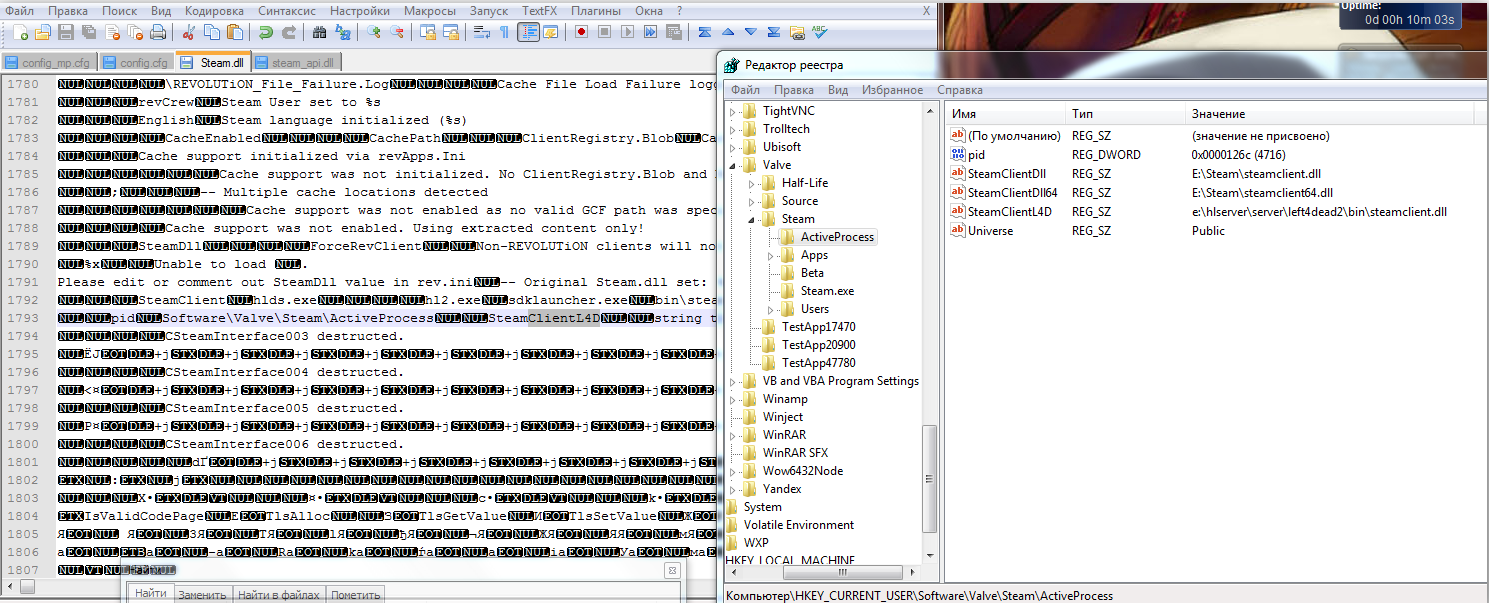
Task: Click the Find binoculars icon
Action: click(319, 32)
